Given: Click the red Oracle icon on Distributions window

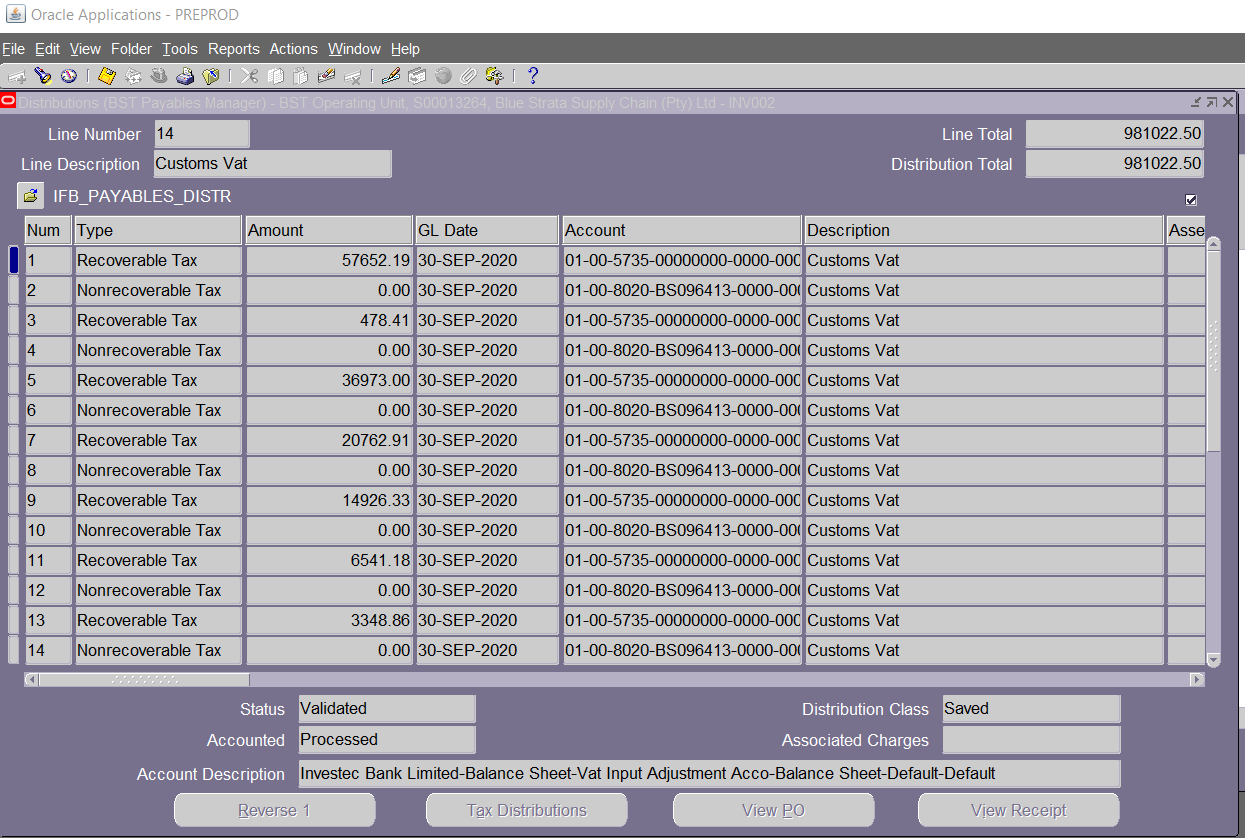Looking at the screenshot, I should (8, 101).
